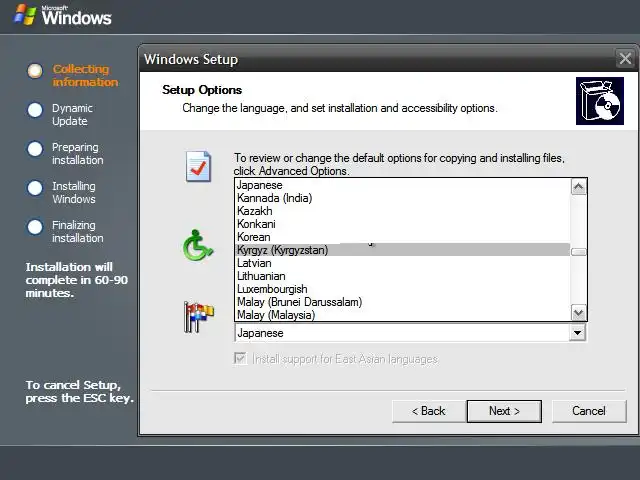Click the Windows logo flag
Screen dimensions: 640x480
click(x=24, y=15)
